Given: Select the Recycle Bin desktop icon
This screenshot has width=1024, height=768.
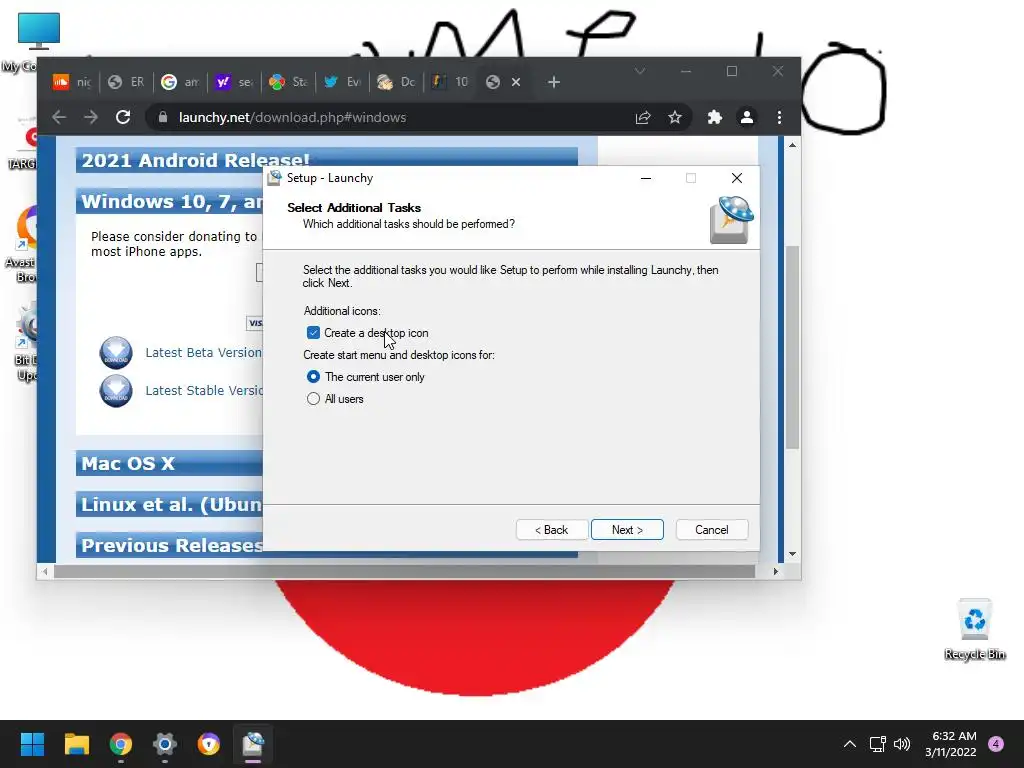Looking at the screenshot, I should 975,629.
